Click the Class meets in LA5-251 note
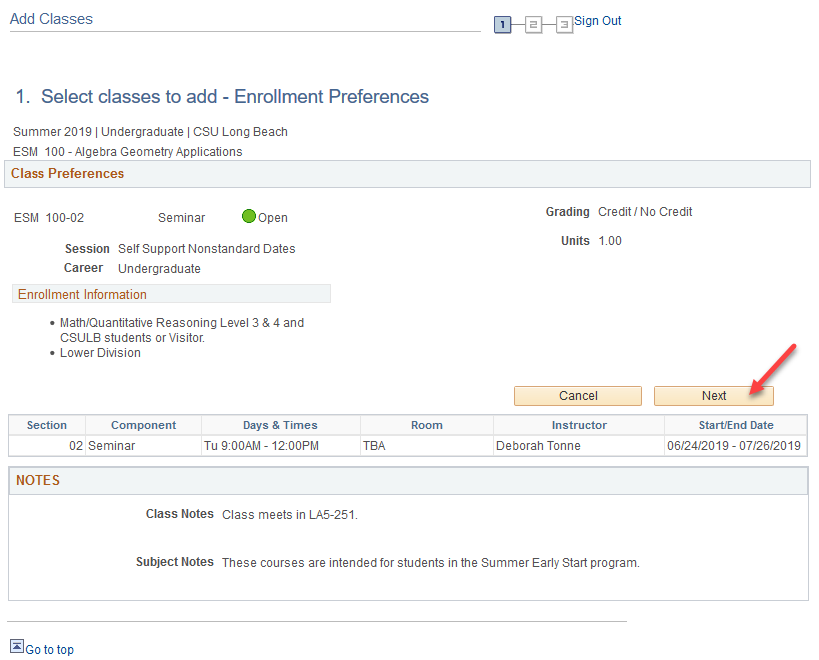The height and width of the screenshot is (660, 819). (x=290, y=515)
